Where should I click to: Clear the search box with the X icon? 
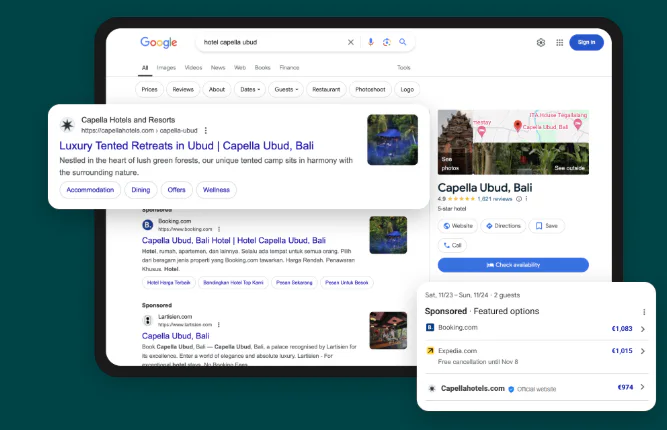[x=351, y=42]
